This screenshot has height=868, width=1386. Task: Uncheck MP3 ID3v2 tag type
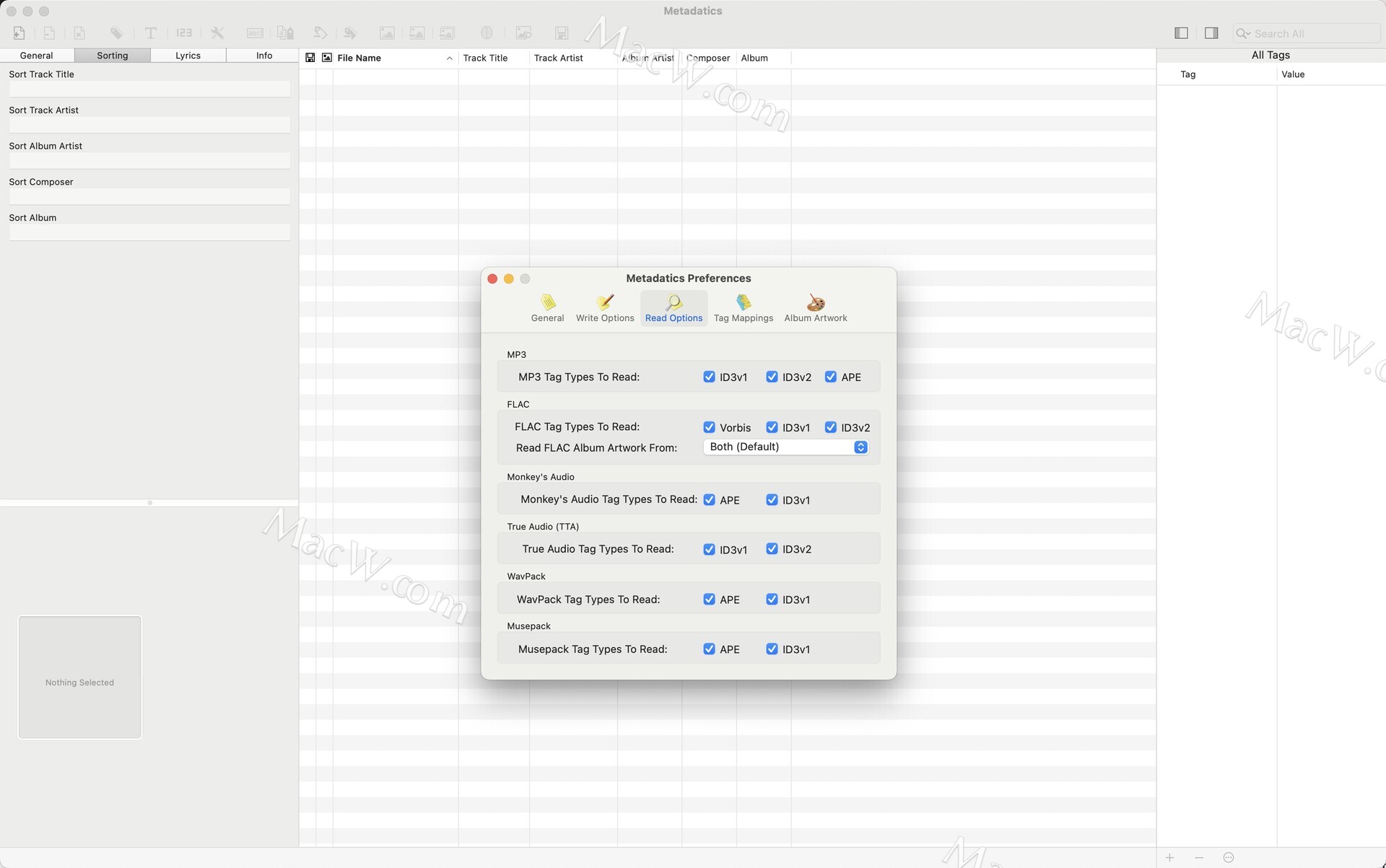(772, 377)
